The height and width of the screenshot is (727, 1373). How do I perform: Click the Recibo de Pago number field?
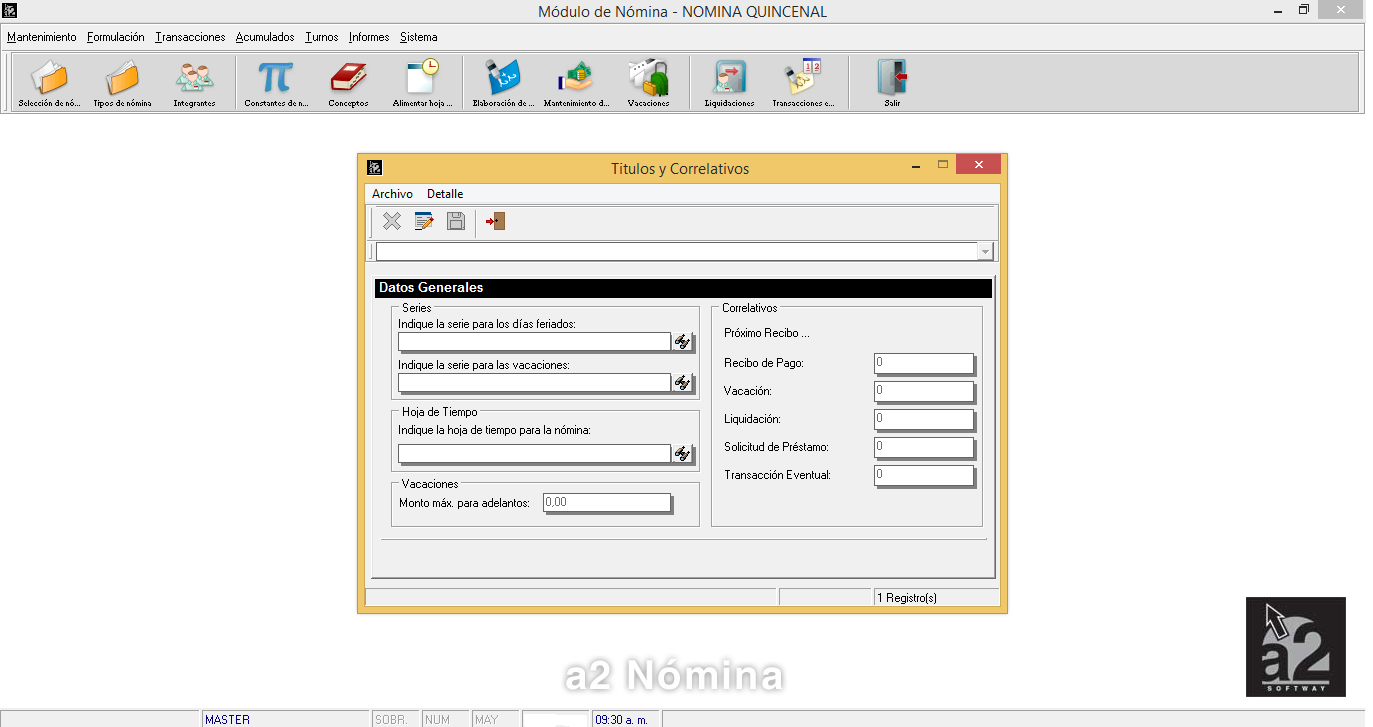pyautogui.click(x=924, y=363)
